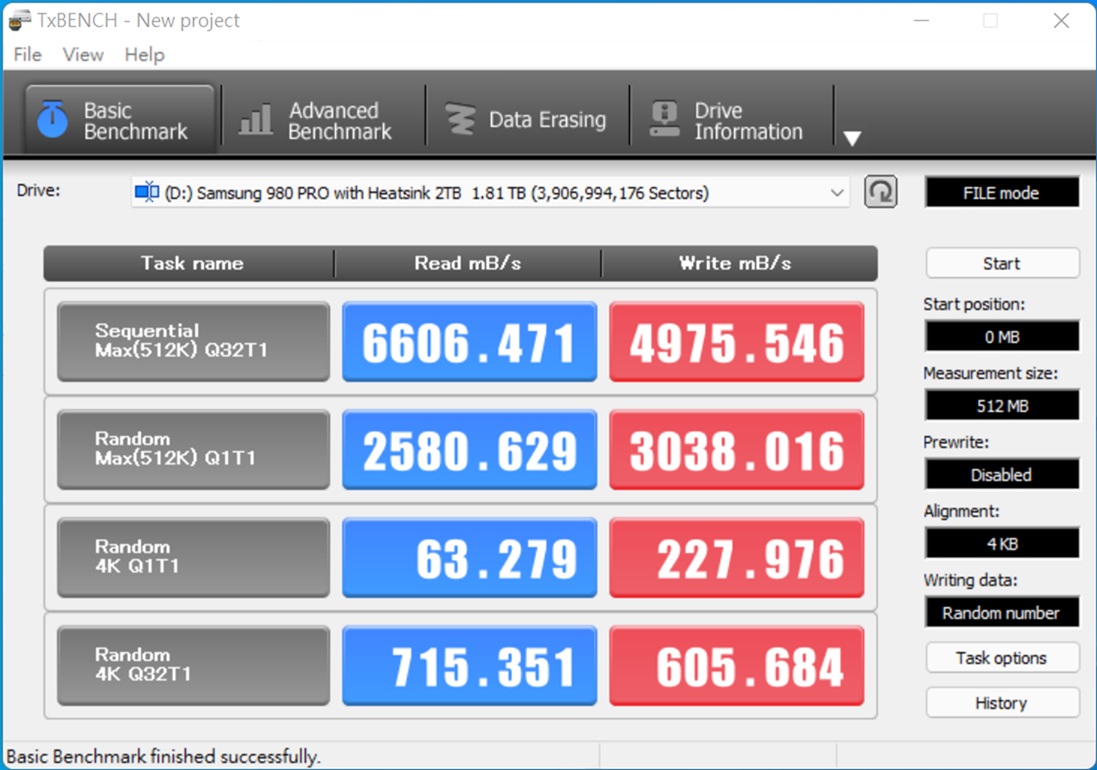The image size is (1097, 770).
Task: Click the drive icon in the Drive selector
Action: pyautogui.click(x=147, y=193)
